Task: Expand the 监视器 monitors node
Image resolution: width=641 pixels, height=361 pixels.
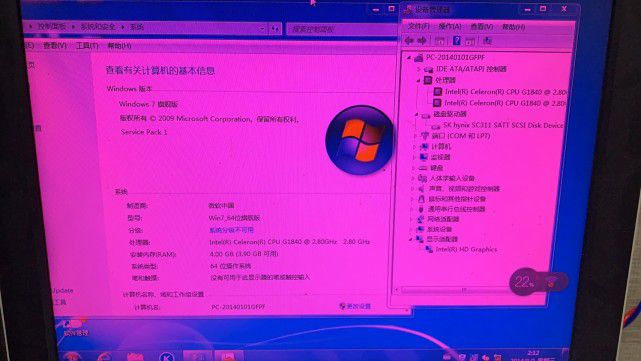Action: point(414,157)
